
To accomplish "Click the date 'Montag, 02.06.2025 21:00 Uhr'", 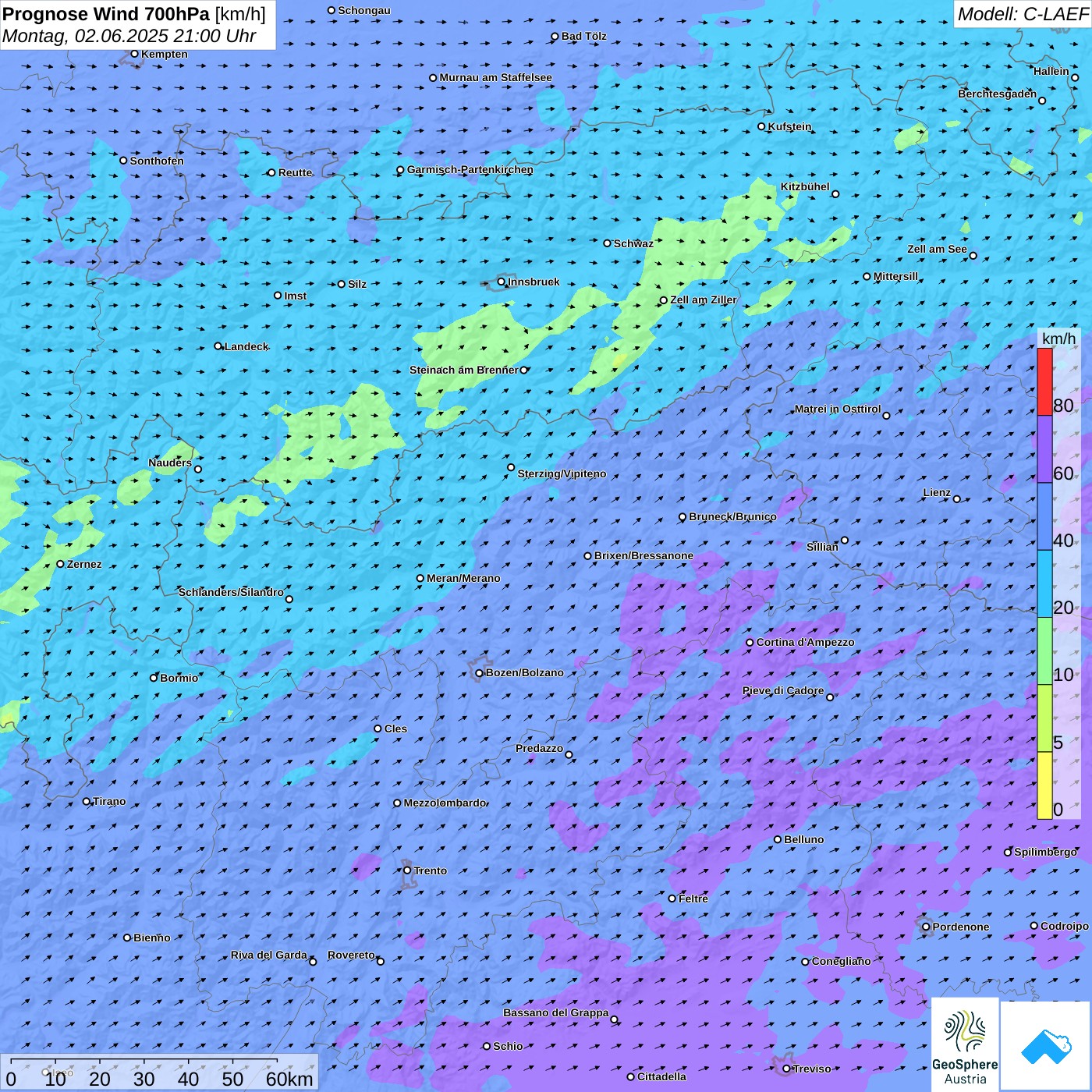I will (x=129, y=36).
